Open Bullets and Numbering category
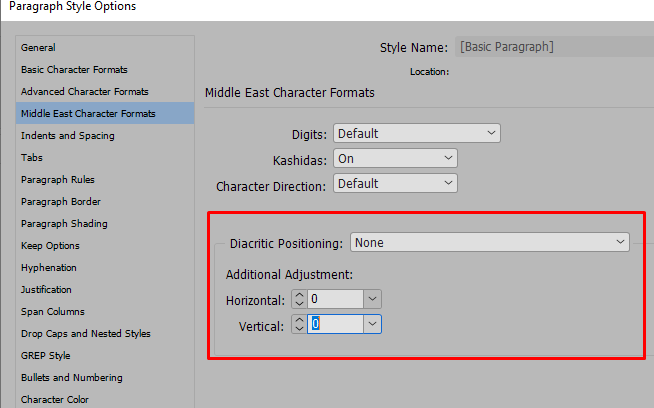The image size is (654, 408). point(105,378)
